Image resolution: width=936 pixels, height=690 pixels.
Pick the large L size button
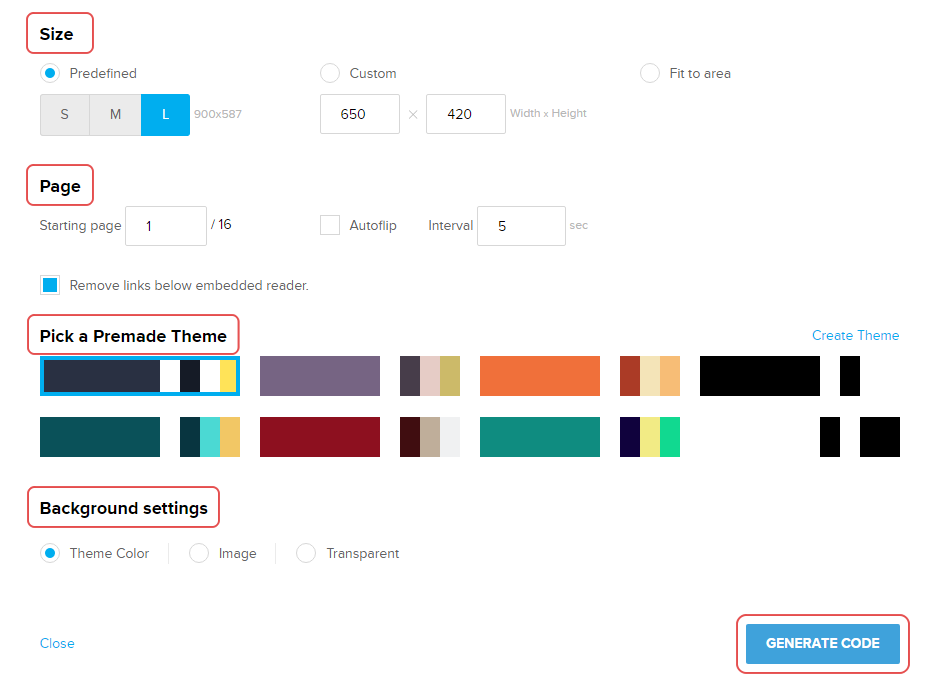click(165, 115)
